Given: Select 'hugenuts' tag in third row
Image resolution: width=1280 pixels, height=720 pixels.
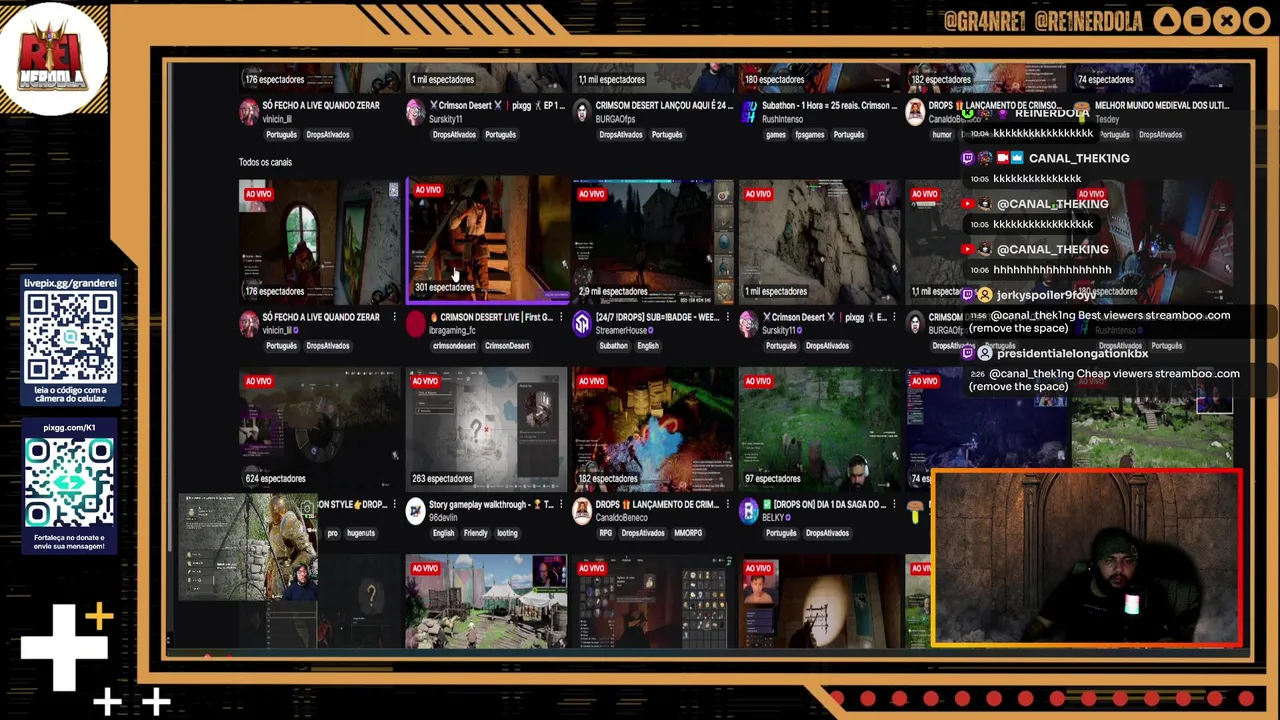Looking at the screenshot, I should [360, 533].
